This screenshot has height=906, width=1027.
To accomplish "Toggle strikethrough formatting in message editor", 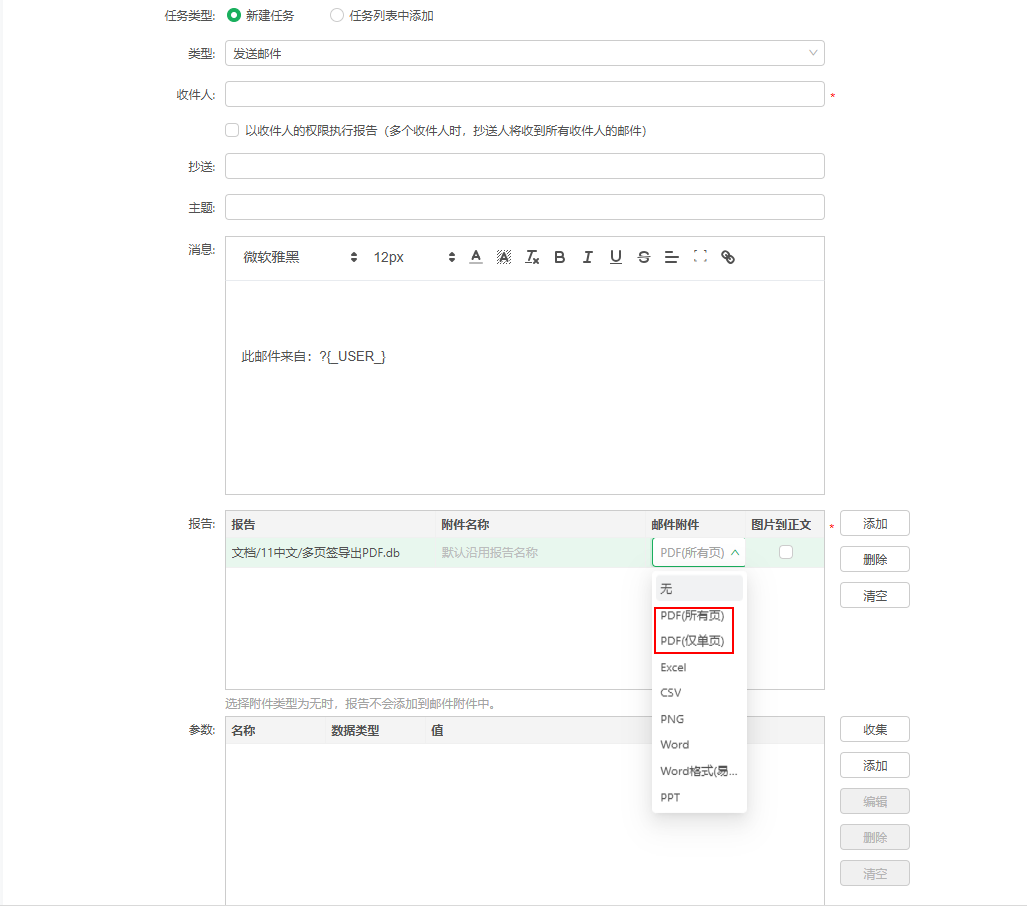I will (644, 257).
